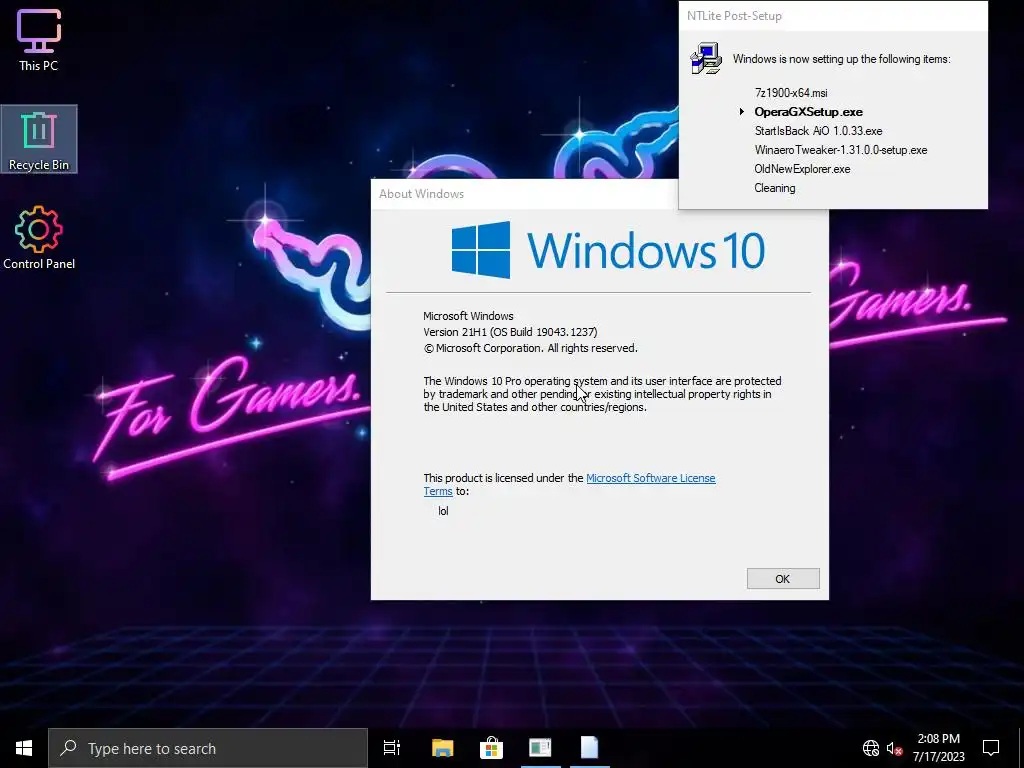
Task: Open File Explorer from the taskbar
Action: pos(442,748)
